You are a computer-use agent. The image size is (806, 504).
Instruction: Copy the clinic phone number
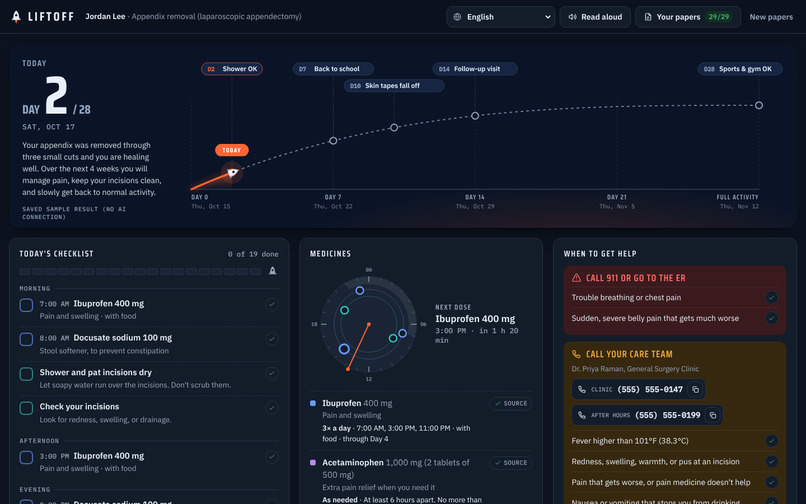tap(695, 389)
